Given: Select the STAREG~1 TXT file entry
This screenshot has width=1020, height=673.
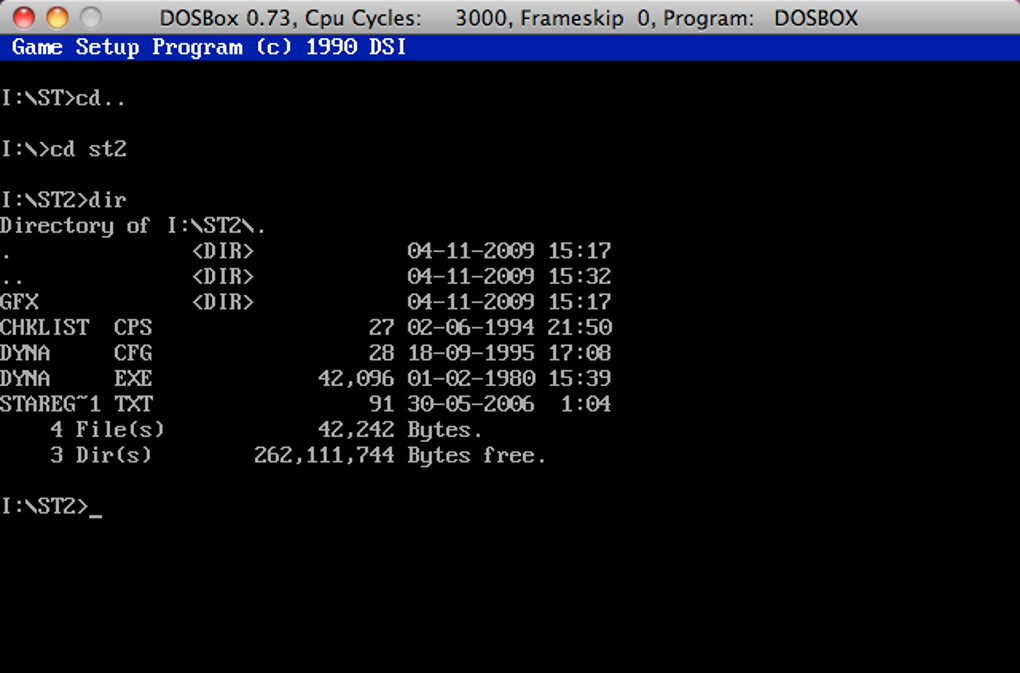Looking at the screenshot, I should click(x=306, y=404).
